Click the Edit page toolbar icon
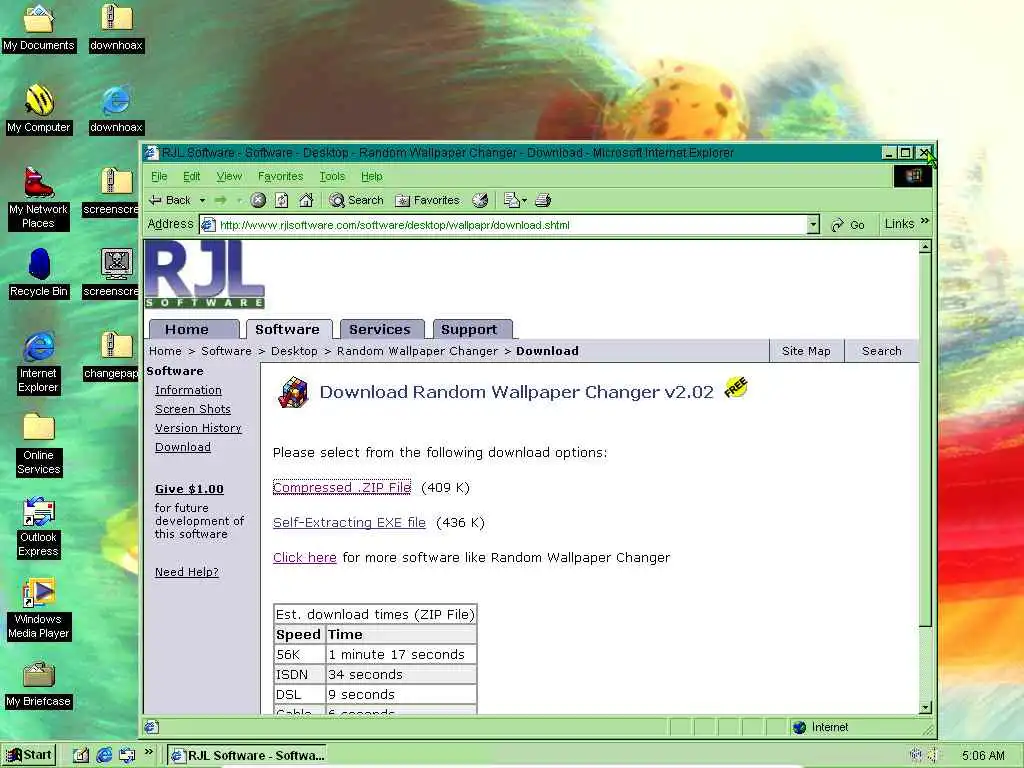 click(511, 200)
